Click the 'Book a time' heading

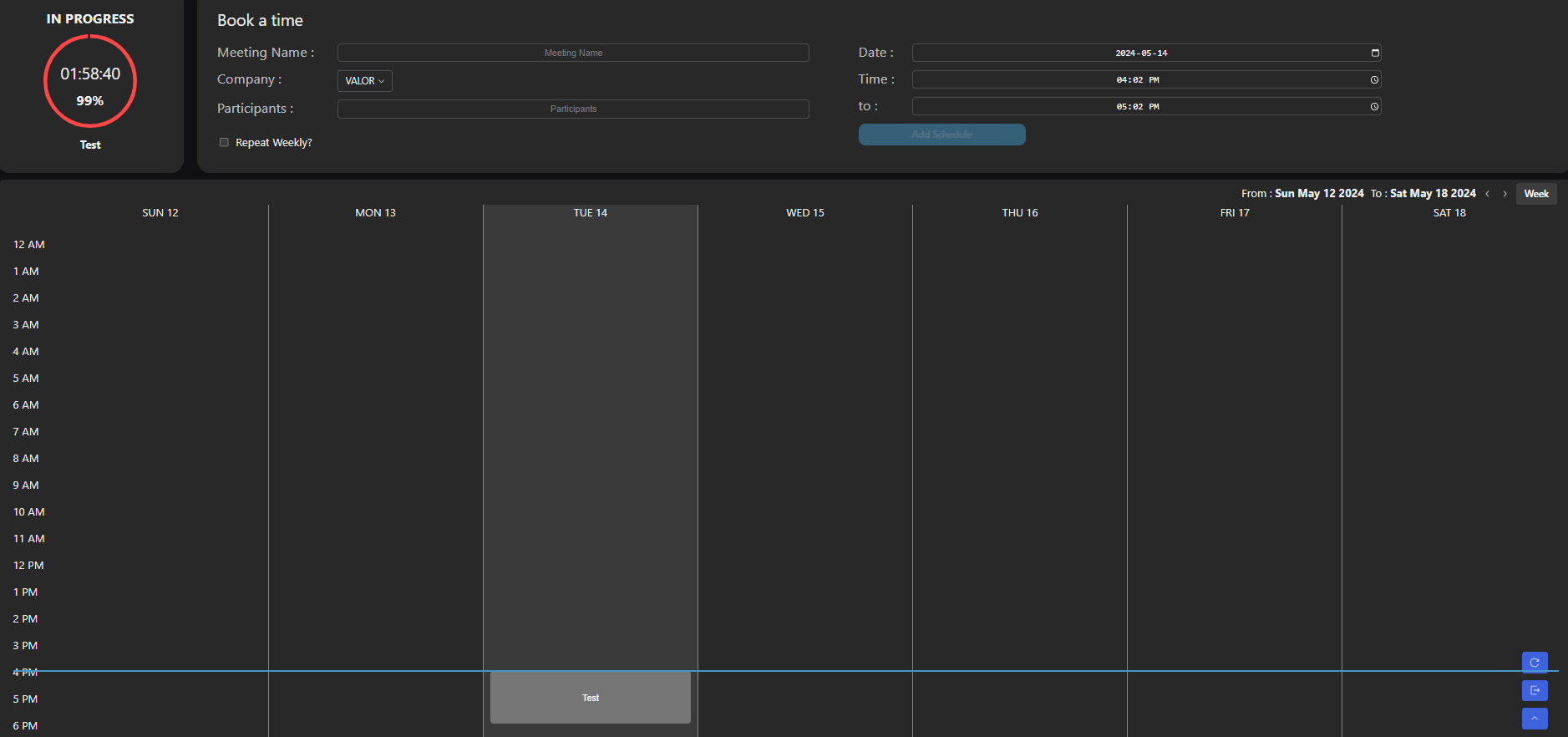(260, 20)
